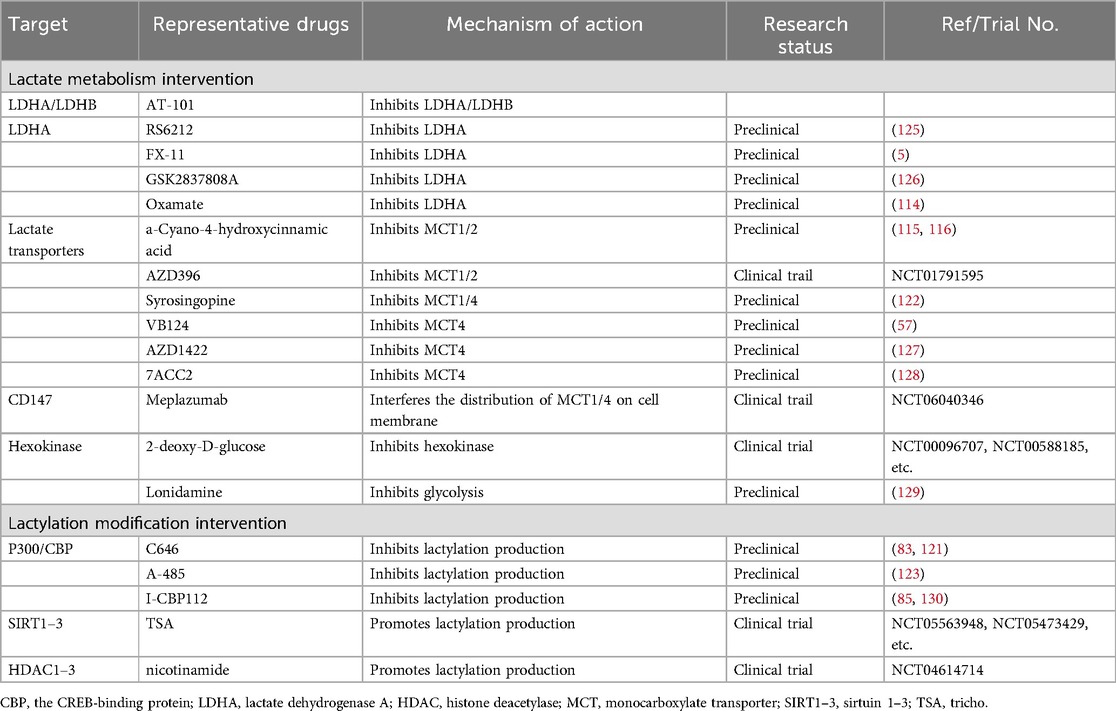Select the nicotinamide drug cell
Image resolution: width=1116 pixels, height=711 pixels.
pyautogui.click(x=251, y=670)
